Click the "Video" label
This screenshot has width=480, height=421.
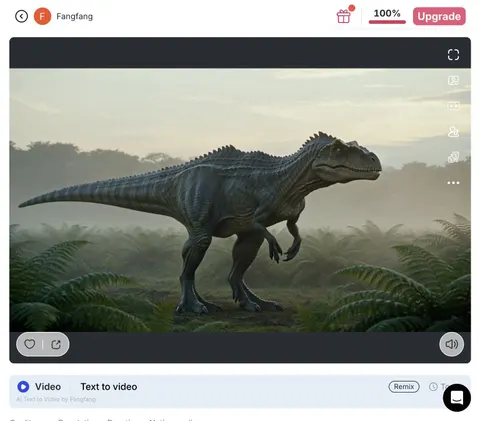click(48, 387)
